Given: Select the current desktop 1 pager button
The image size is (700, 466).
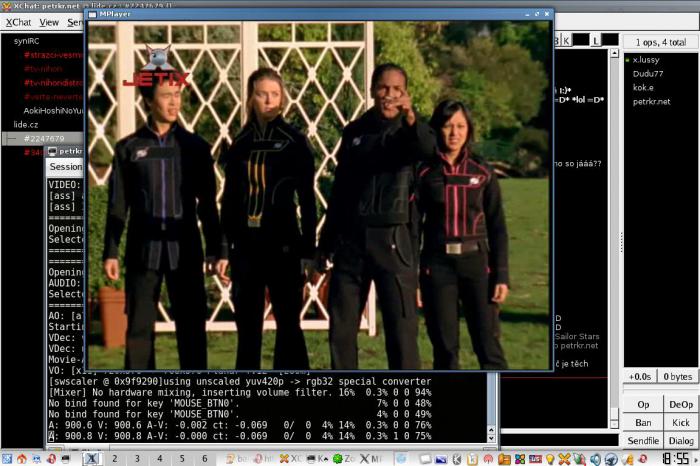Looking at the screenshot, I should click(x=92, y=458).
